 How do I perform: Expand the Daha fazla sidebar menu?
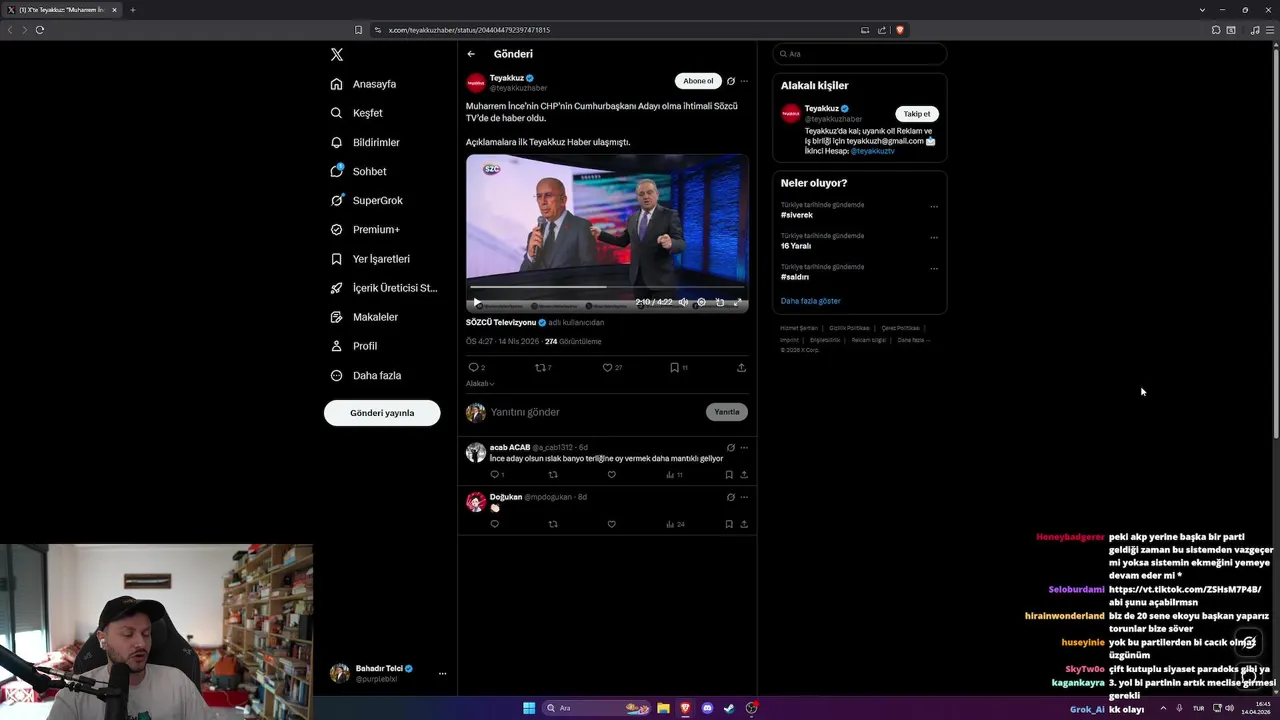click(366, 375)
